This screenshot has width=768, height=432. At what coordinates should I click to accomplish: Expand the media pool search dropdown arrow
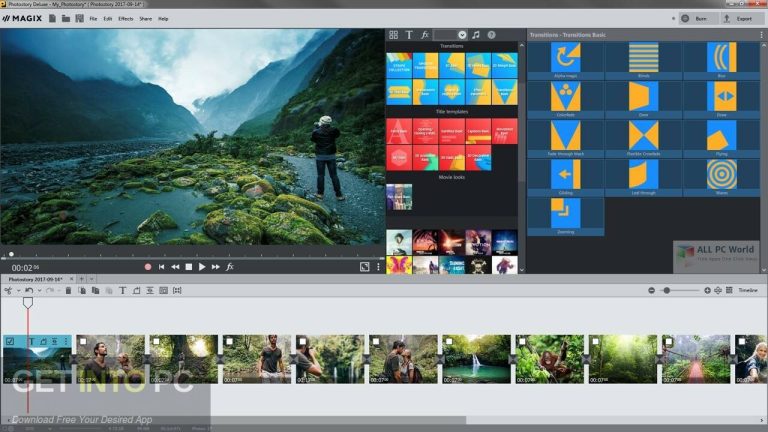pos(462,35)
